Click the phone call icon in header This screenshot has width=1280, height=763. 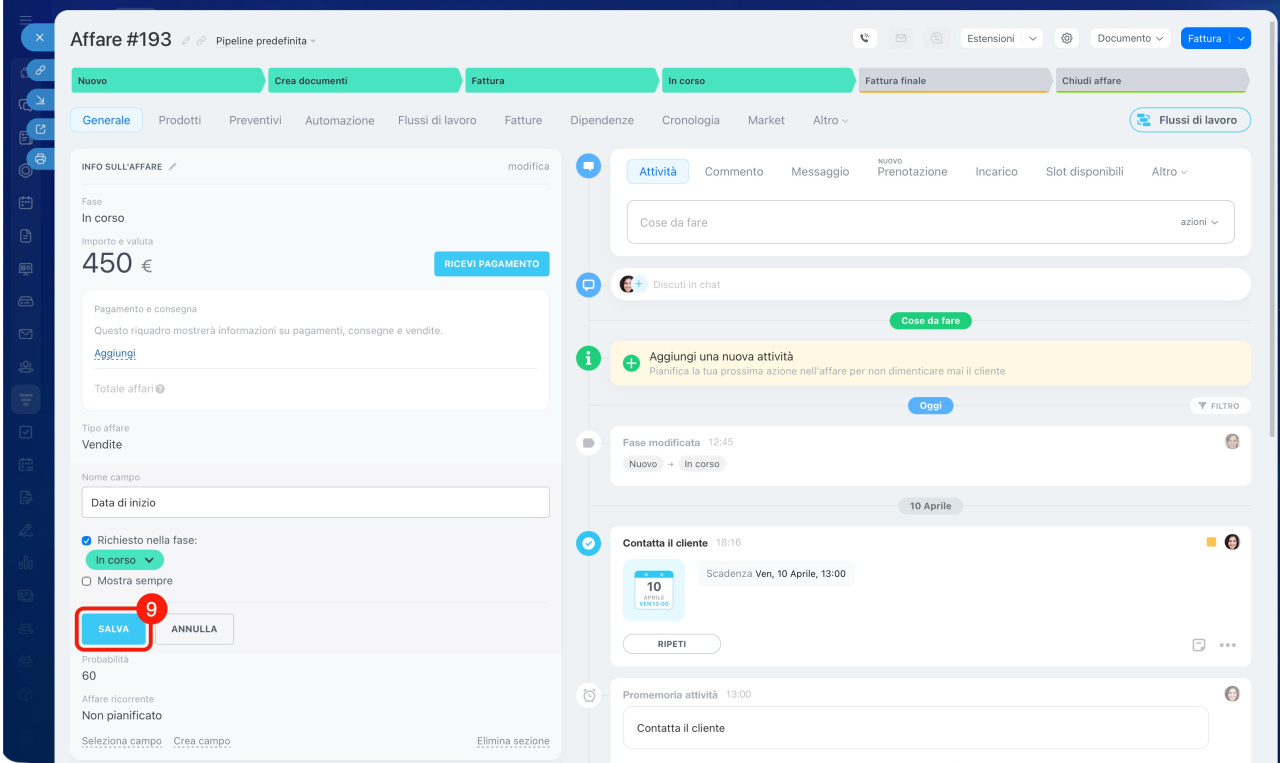point(865,38)
